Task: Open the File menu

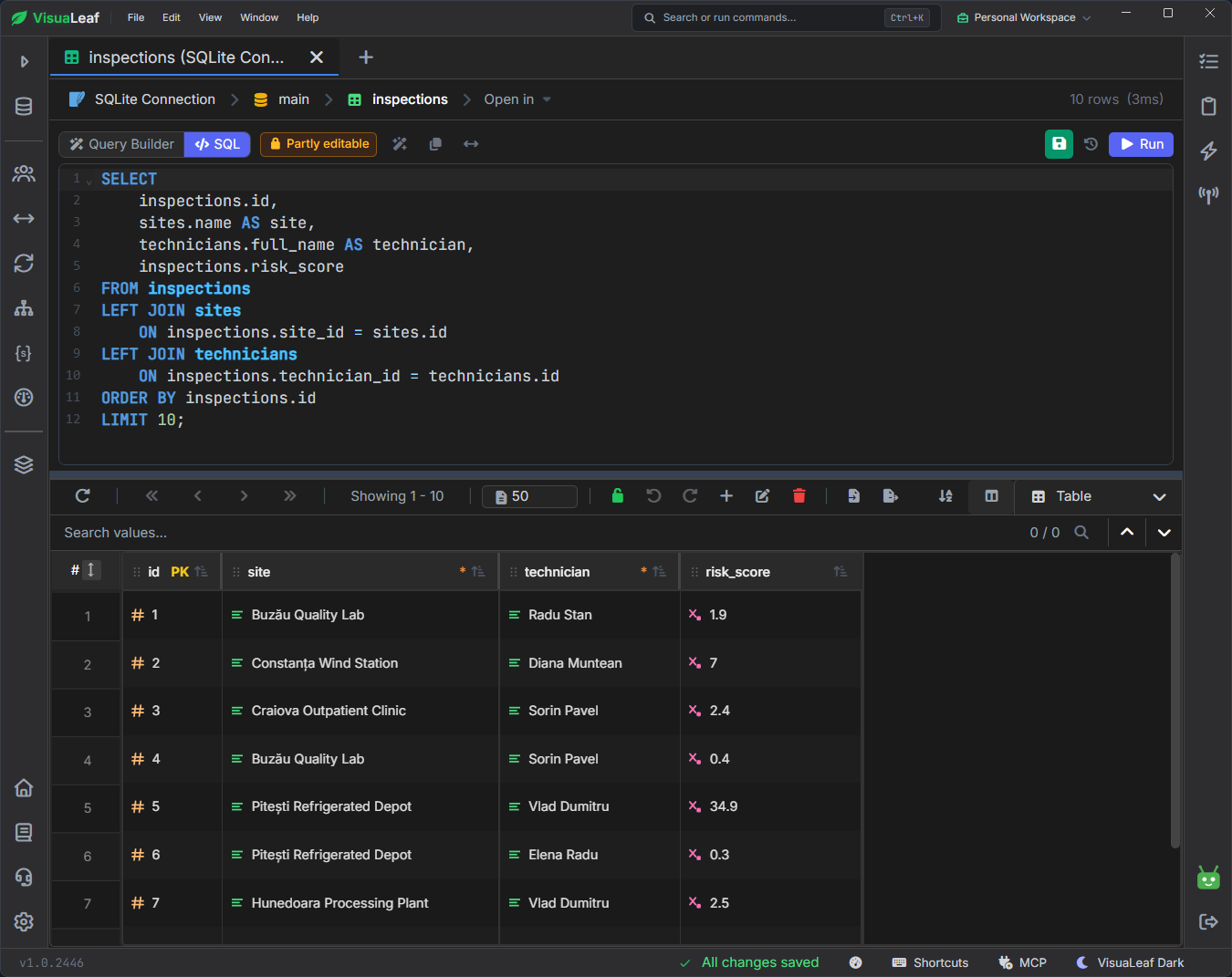Action: click(136, 17)
